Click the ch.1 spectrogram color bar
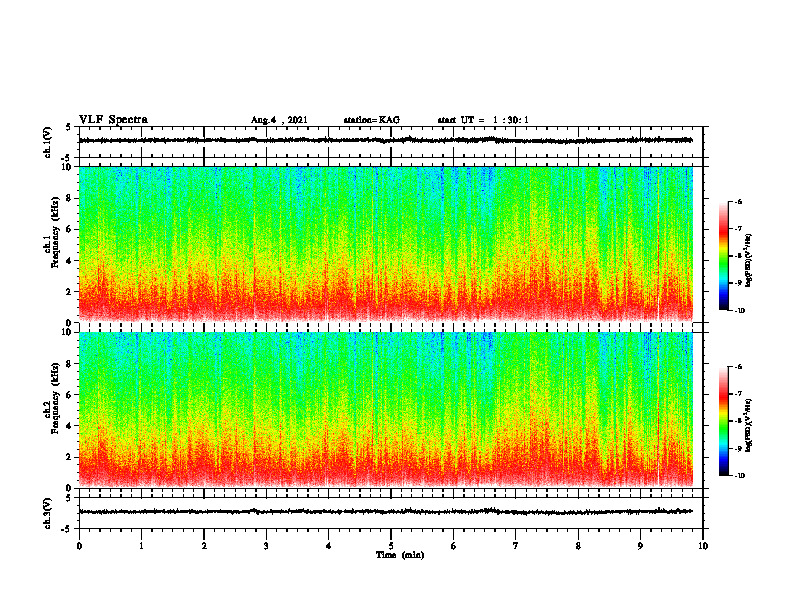This screenshot has width=792, height=612. tap(723, 256)
